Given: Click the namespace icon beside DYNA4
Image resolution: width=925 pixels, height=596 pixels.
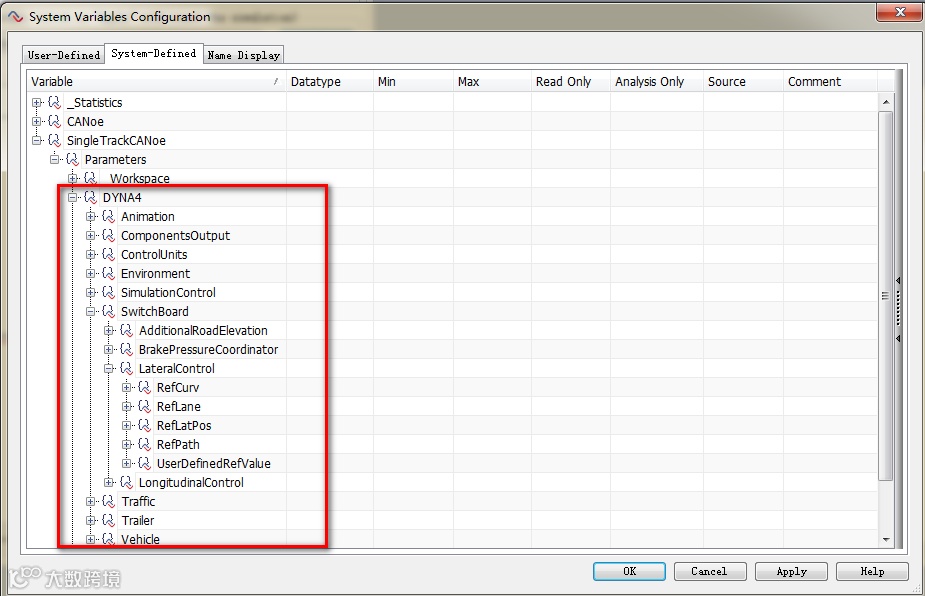Looking at the screenshot, I should (90, 198).
